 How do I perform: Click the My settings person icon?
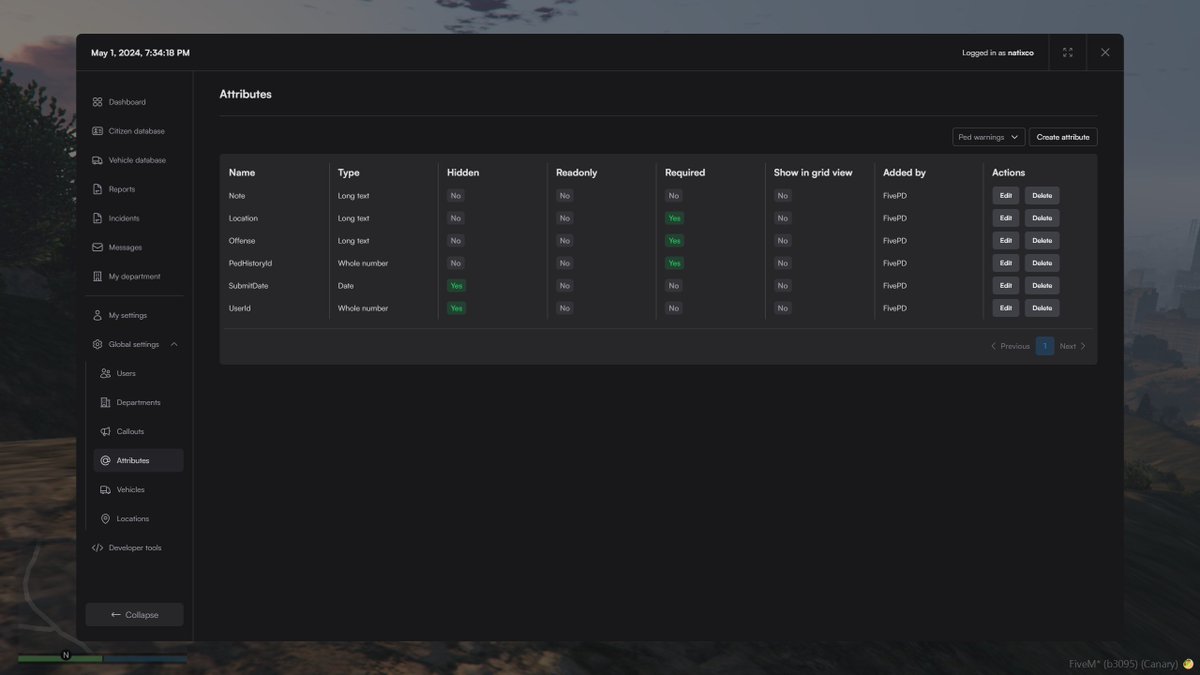pos(97,315)
